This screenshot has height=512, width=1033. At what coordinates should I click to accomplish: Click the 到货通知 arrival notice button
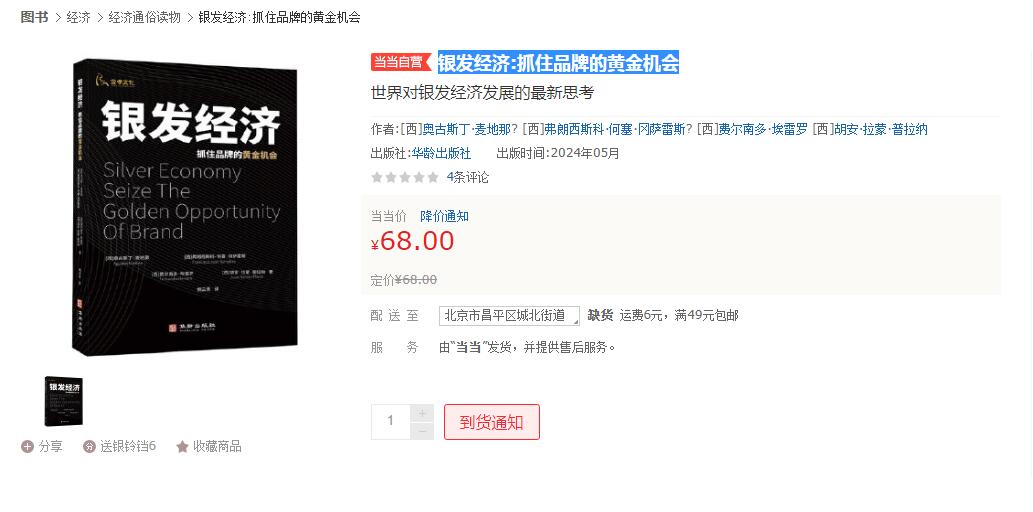pos(491,422)
